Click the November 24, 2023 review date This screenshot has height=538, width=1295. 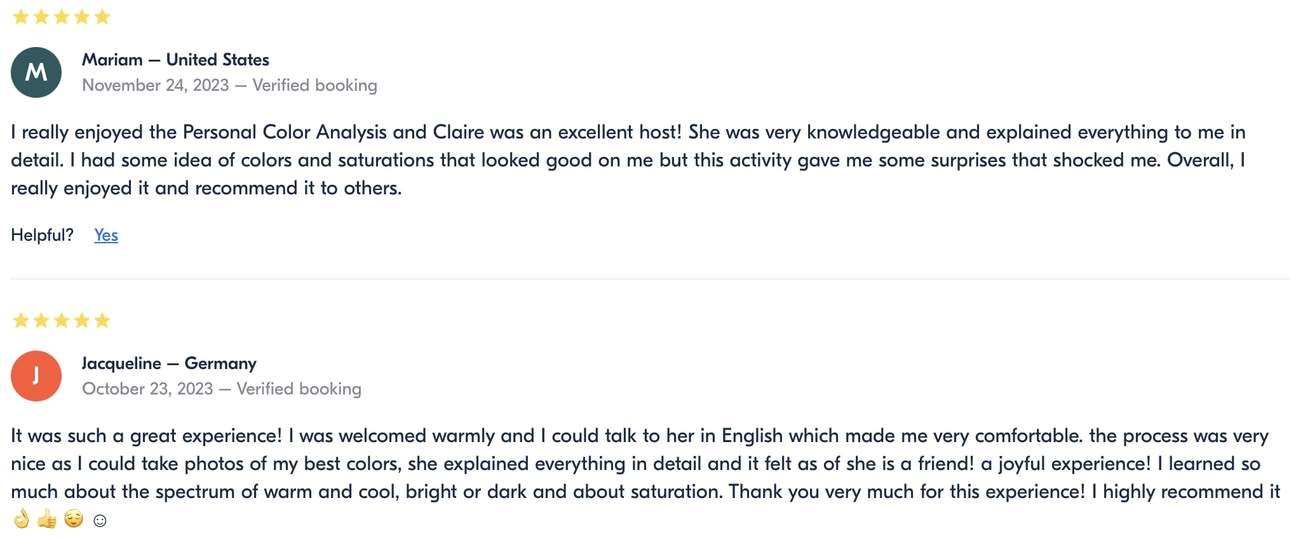(155, 86)
